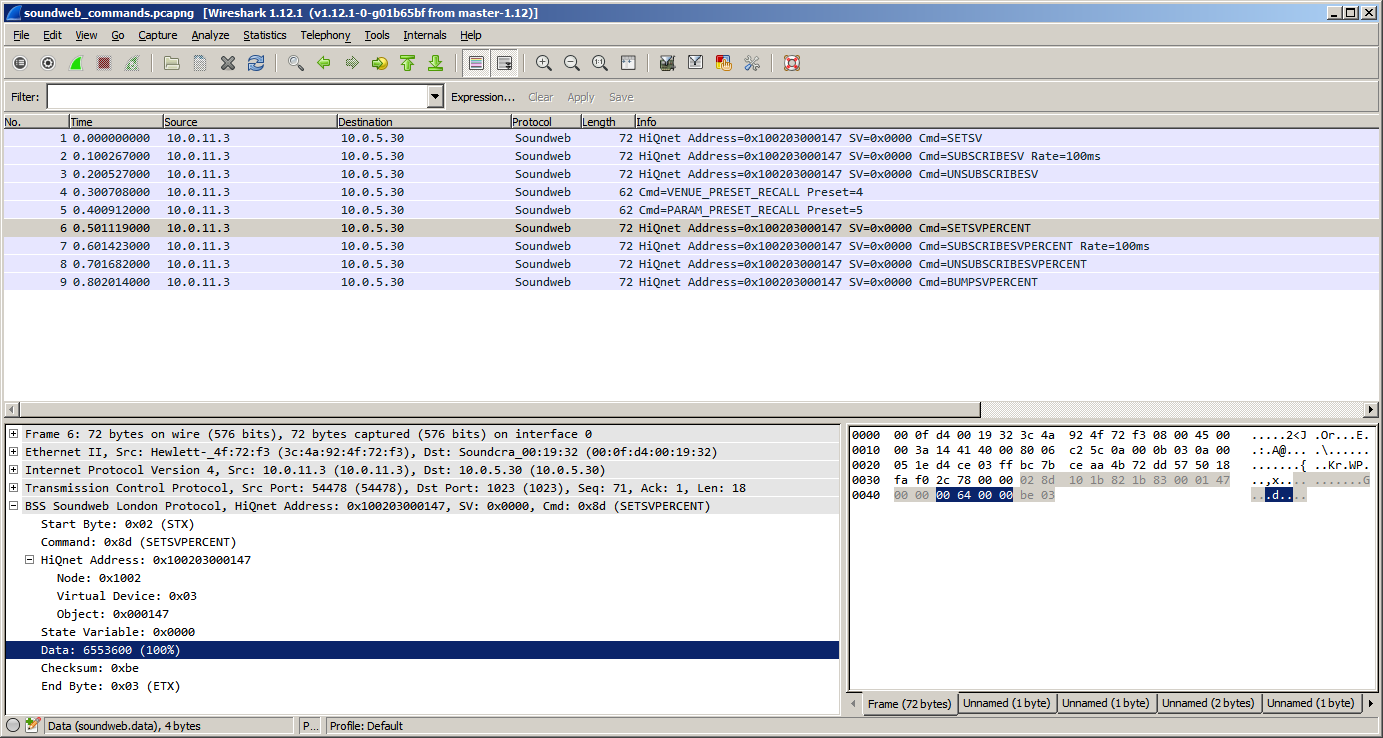Open the Statistics menu
1383x738 pixels.
tap(265, 35)
